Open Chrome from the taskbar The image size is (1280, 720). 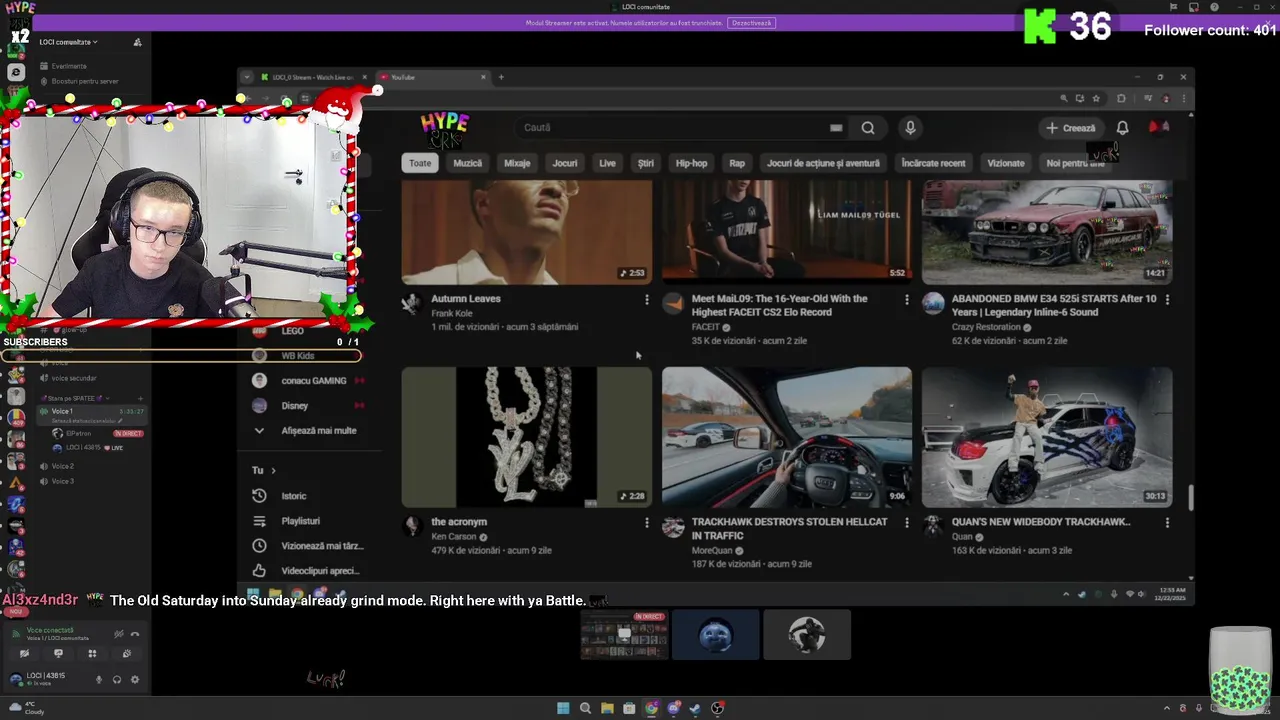(651, 708)
